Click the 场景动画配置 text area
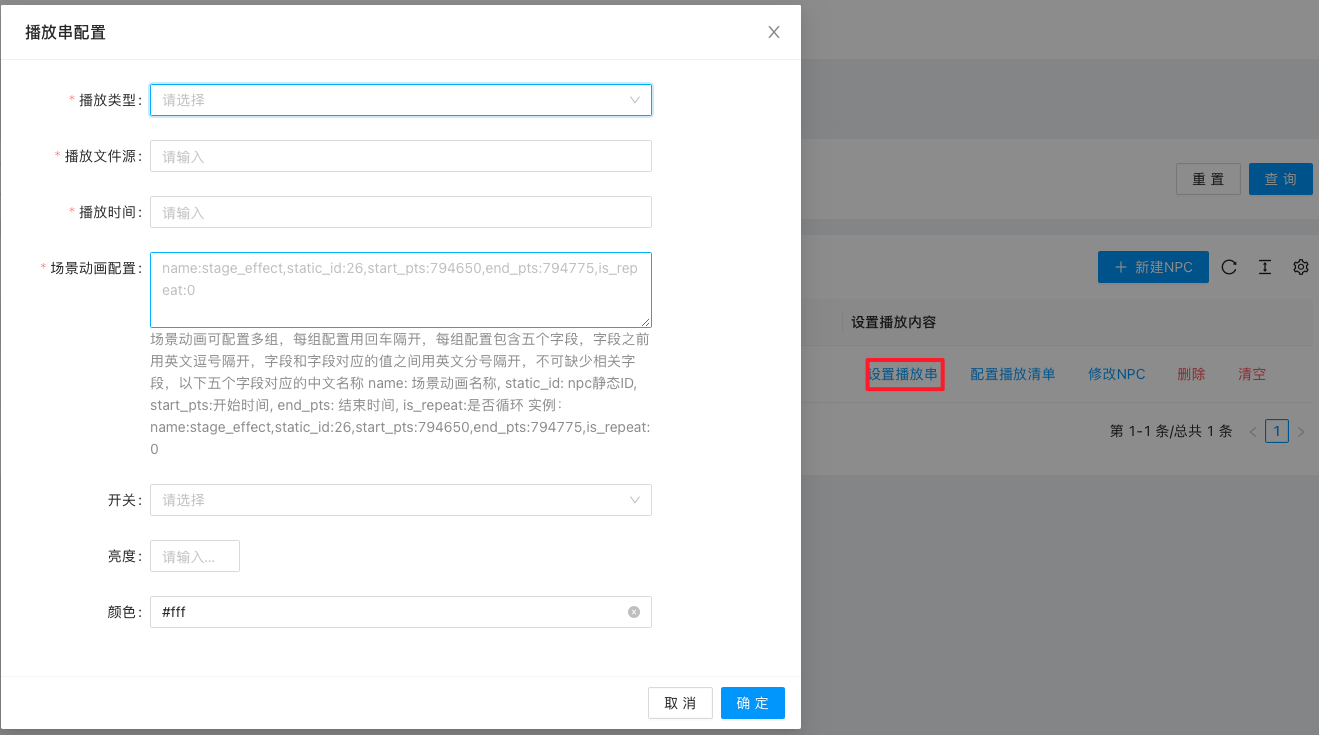Screen dimensions: 1319x735 [x=400, y=290]
